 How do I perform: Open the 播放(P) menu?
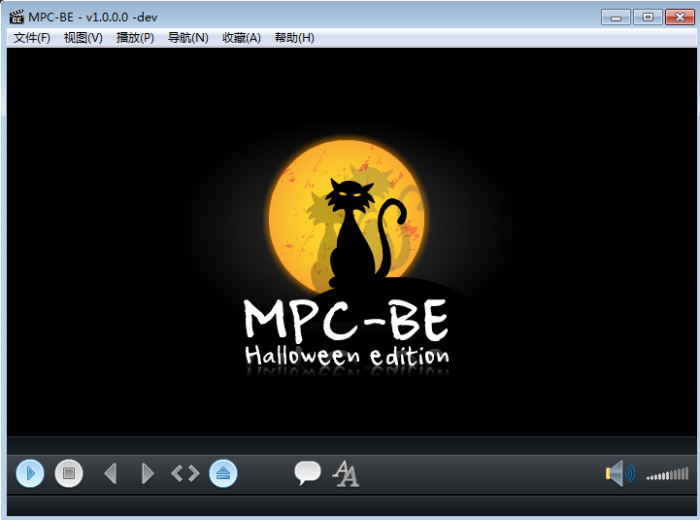coord(135,38)
